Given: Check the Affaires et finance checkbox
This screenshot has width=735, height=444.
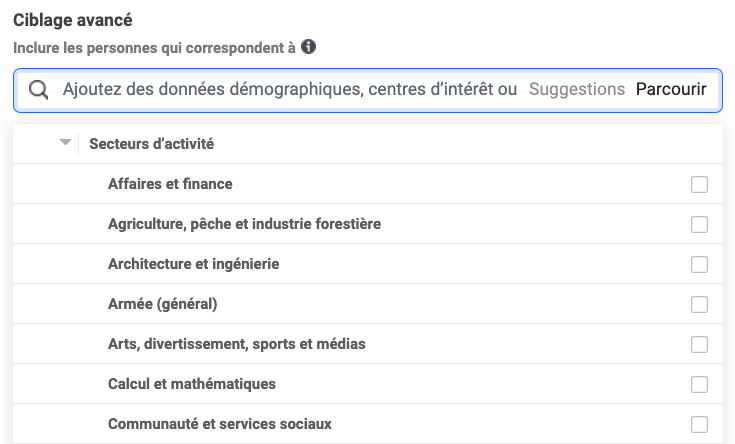Looking at the screenshot, I should [699, 185].
